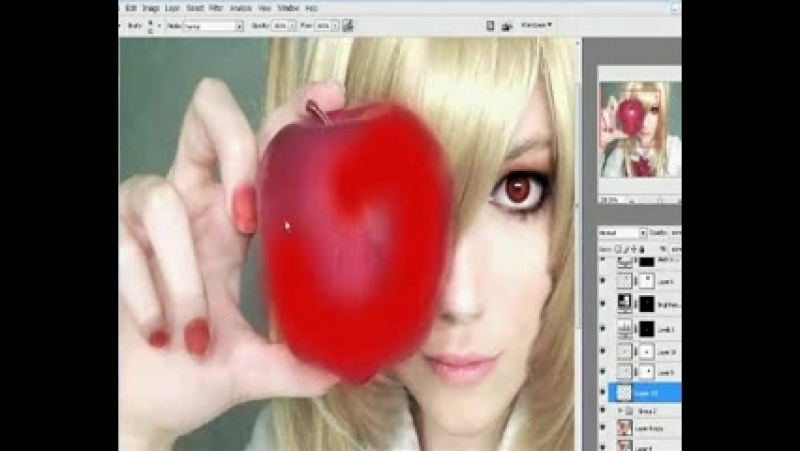The width and height of the screenshot is (800, 451).
Task: Click the Navigator preview thumbnail
Action: [640, 130]
